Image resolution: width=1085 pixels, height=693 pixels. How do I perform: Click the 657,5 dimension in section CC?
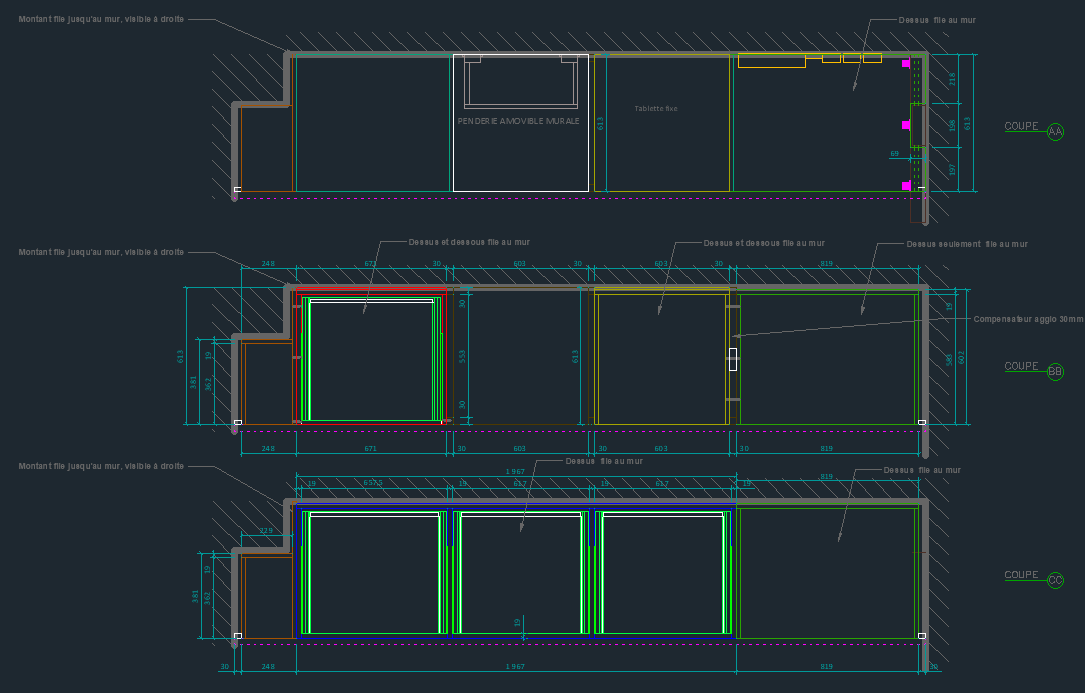click(372, 483)
